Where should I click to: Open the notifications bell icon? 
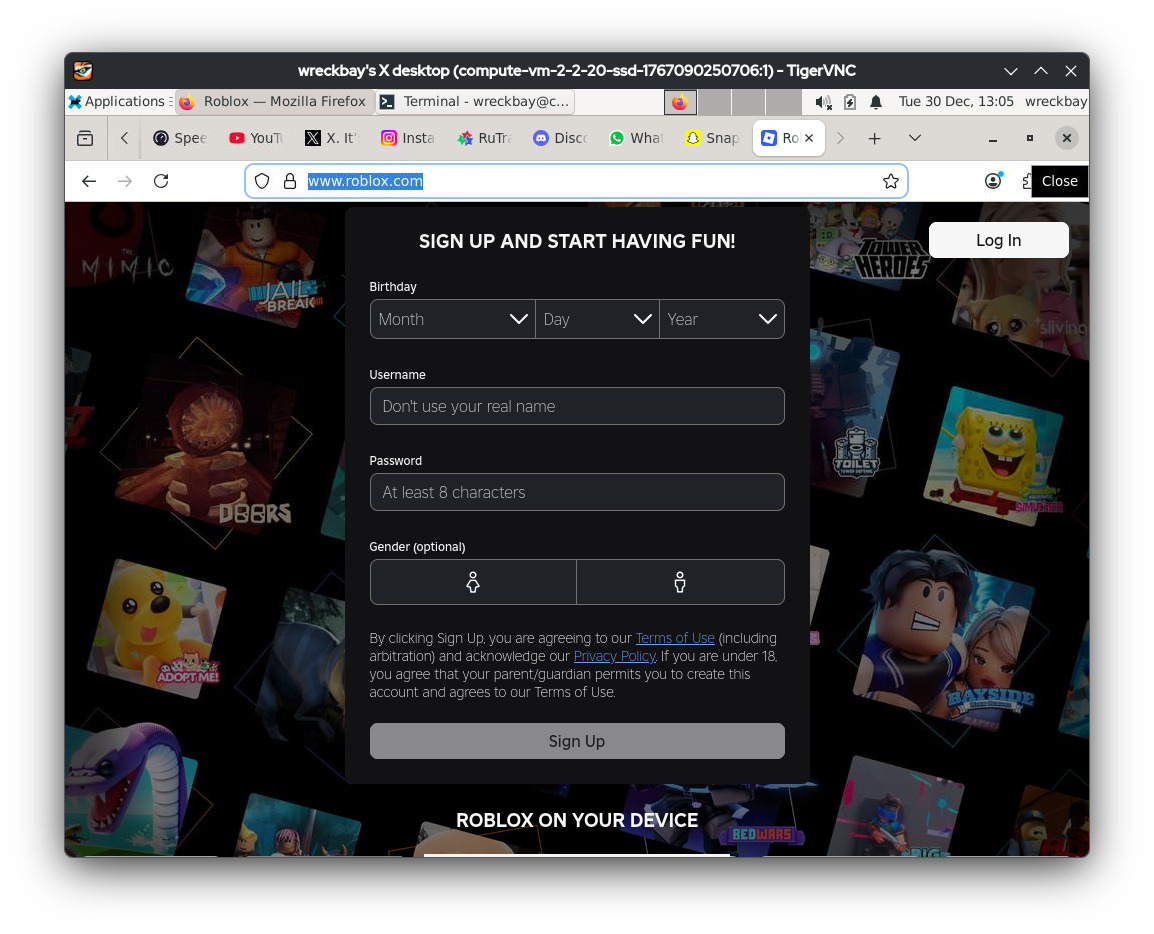(876, 102)
